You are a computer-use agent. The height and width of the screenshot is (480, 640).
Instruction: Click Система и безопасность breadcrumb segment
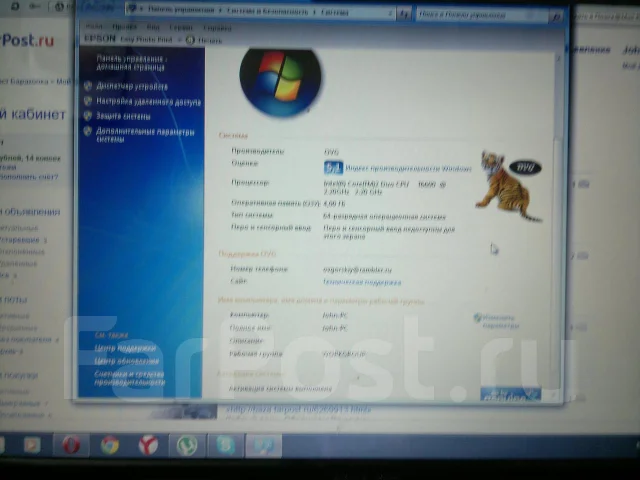click(267, 11)
